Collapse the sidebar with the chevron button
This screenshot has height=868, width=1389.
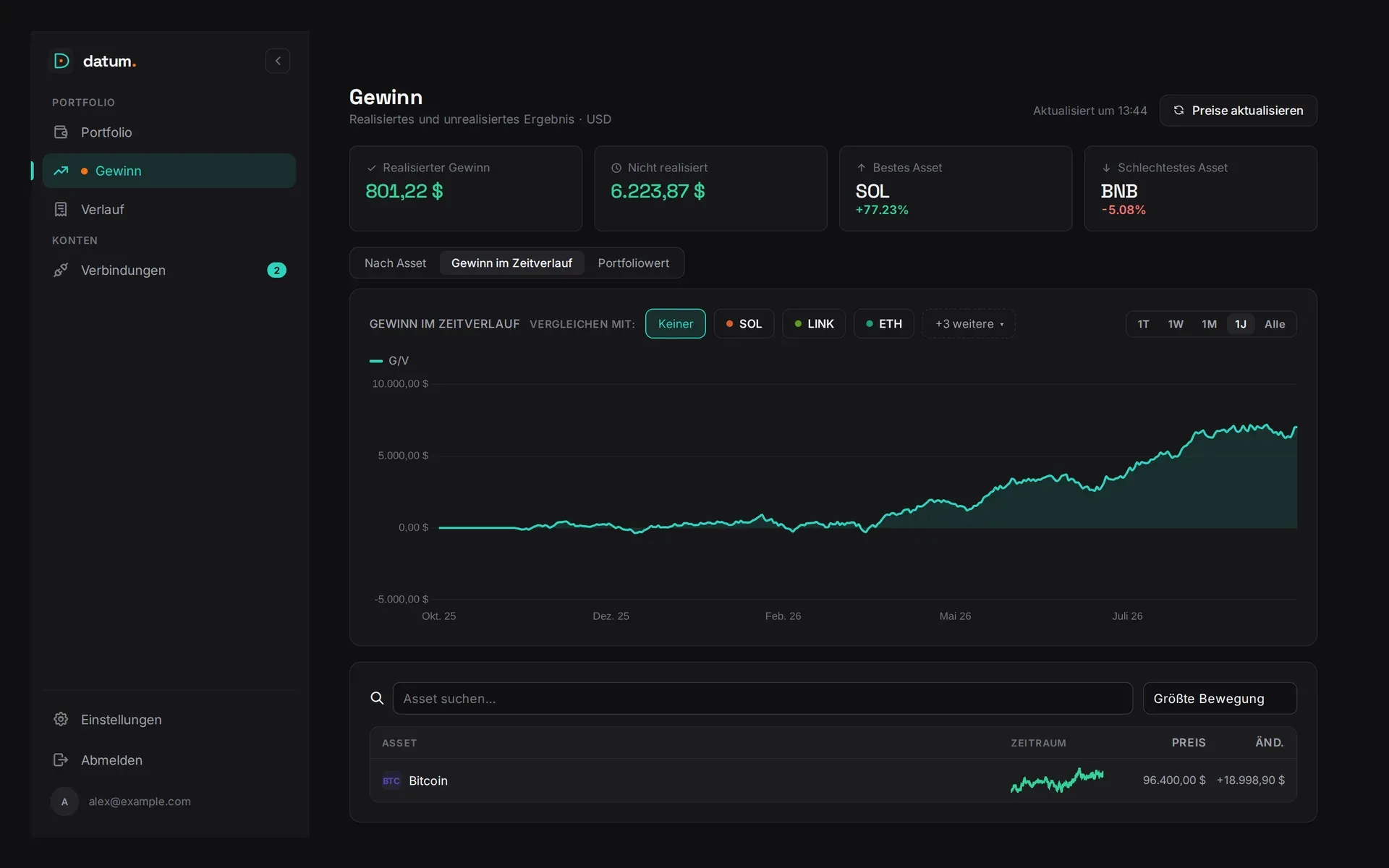(278, 61)
